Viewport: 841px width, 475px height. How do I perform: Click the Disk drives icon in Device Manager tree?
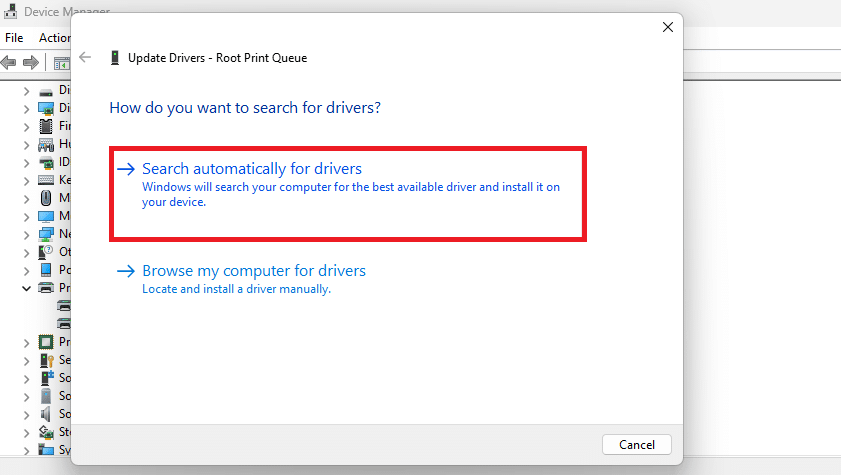[46, 92]
